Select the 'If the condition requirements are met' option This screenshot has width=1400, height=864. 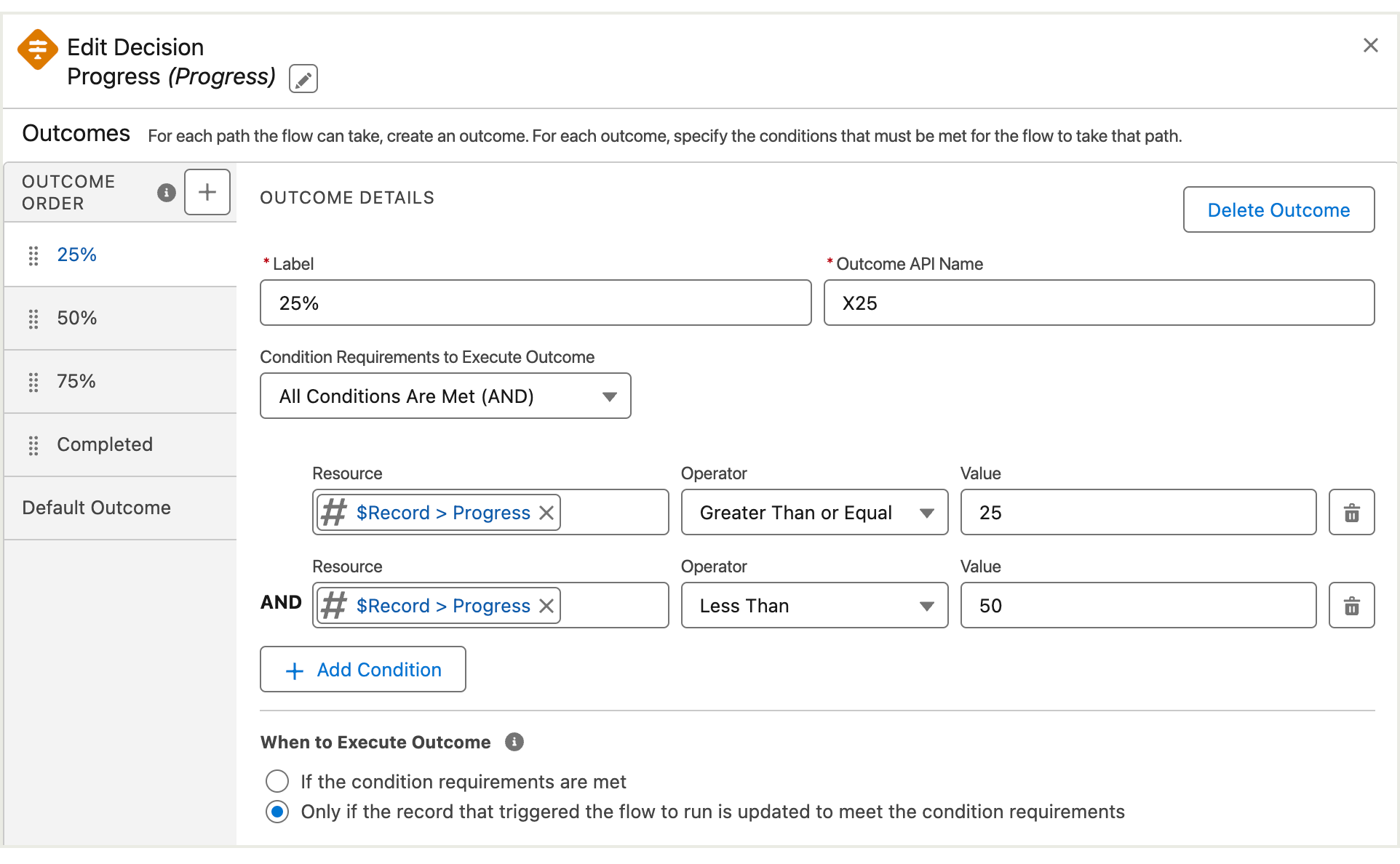click(277, 781)
